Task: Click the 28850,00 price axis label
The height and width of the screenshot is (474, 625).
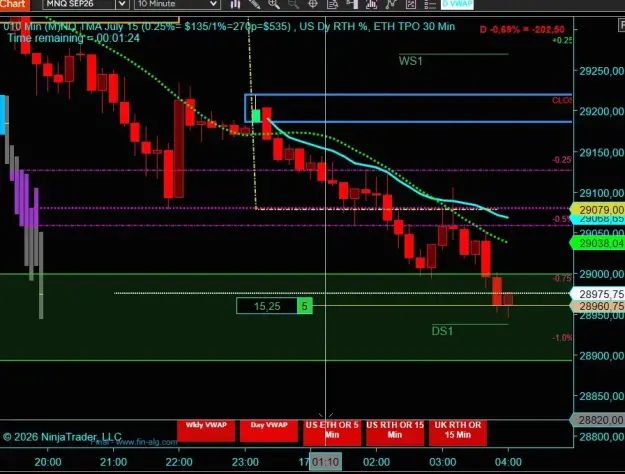Action: [x=601, y=396]
